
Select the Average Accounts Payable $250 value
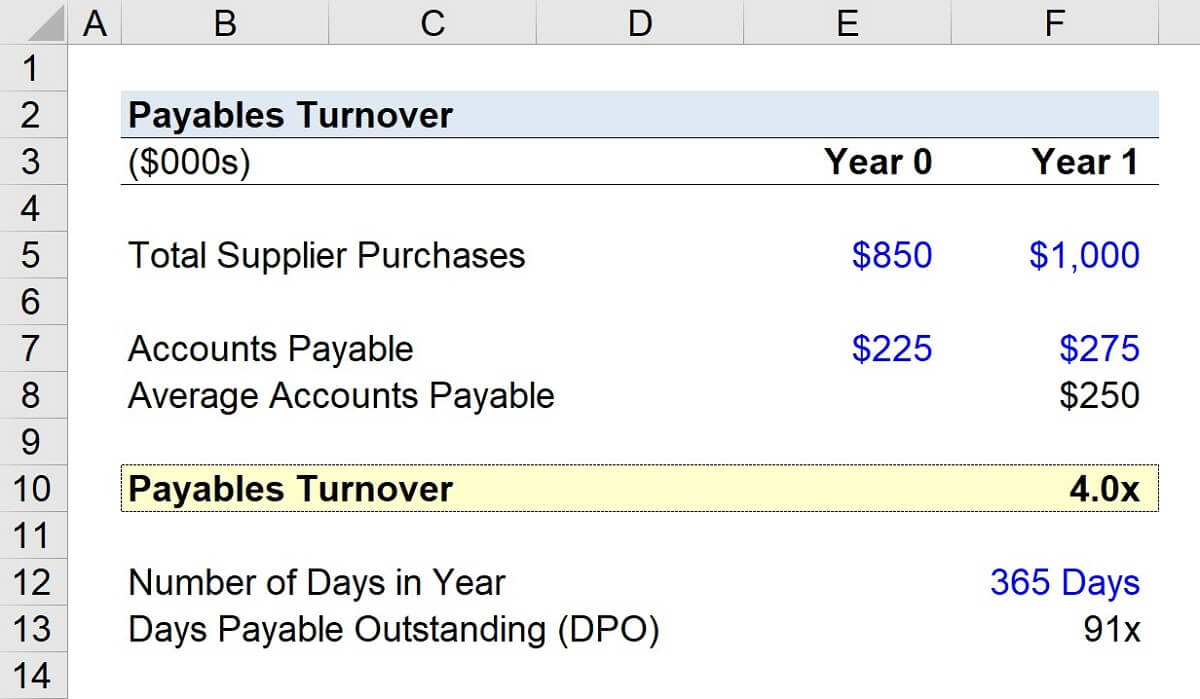[1099, 396]
